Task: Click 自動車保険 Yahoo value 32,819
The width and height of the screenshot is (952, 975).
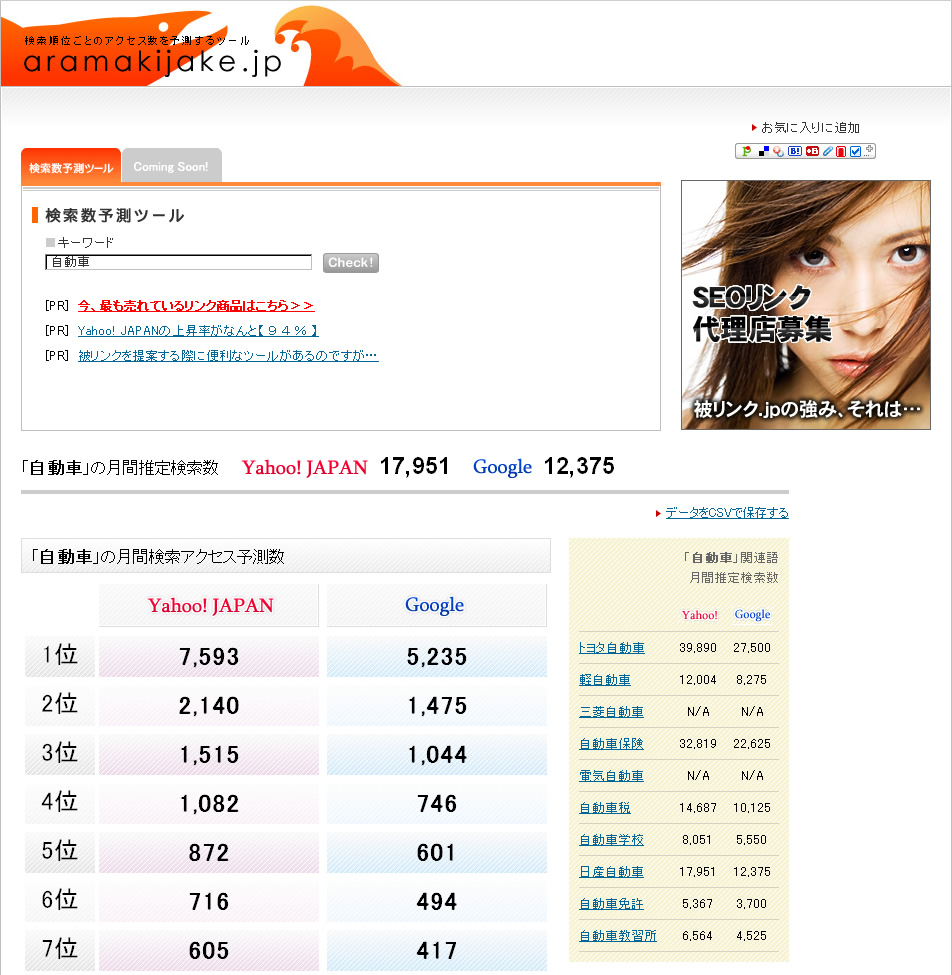Action: [698, 744]
